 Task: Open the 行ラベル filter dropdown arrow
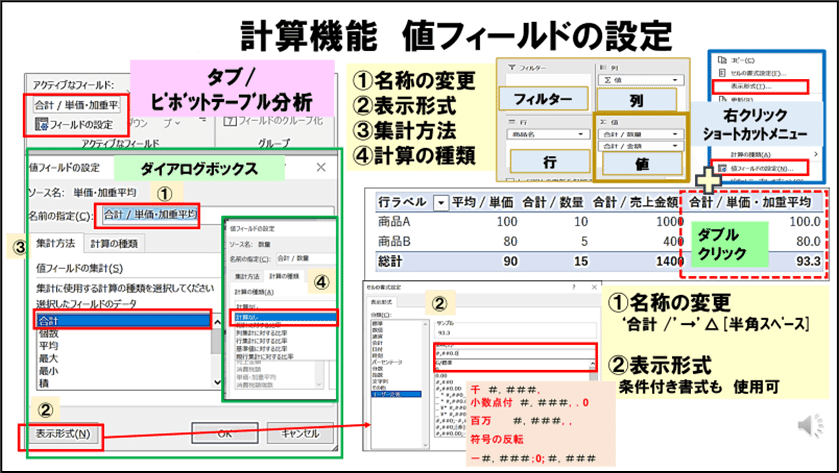(x=440, y=203)
